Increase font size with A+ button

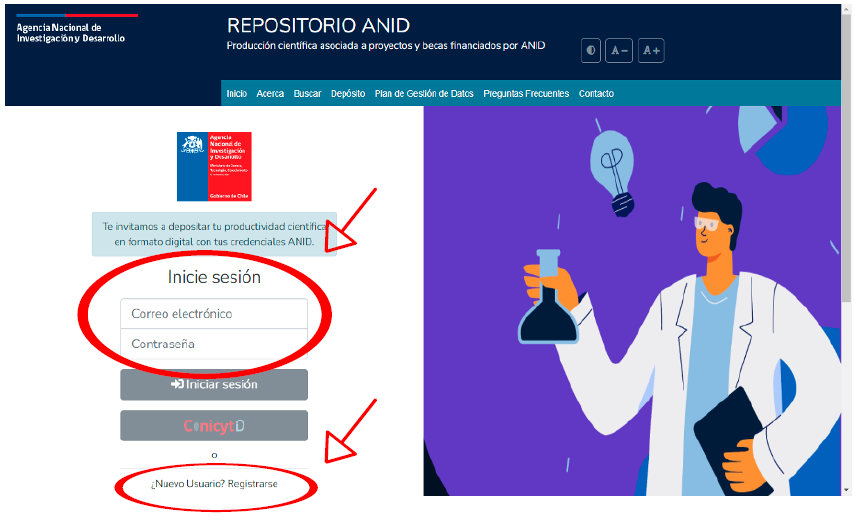click(651, 51)
